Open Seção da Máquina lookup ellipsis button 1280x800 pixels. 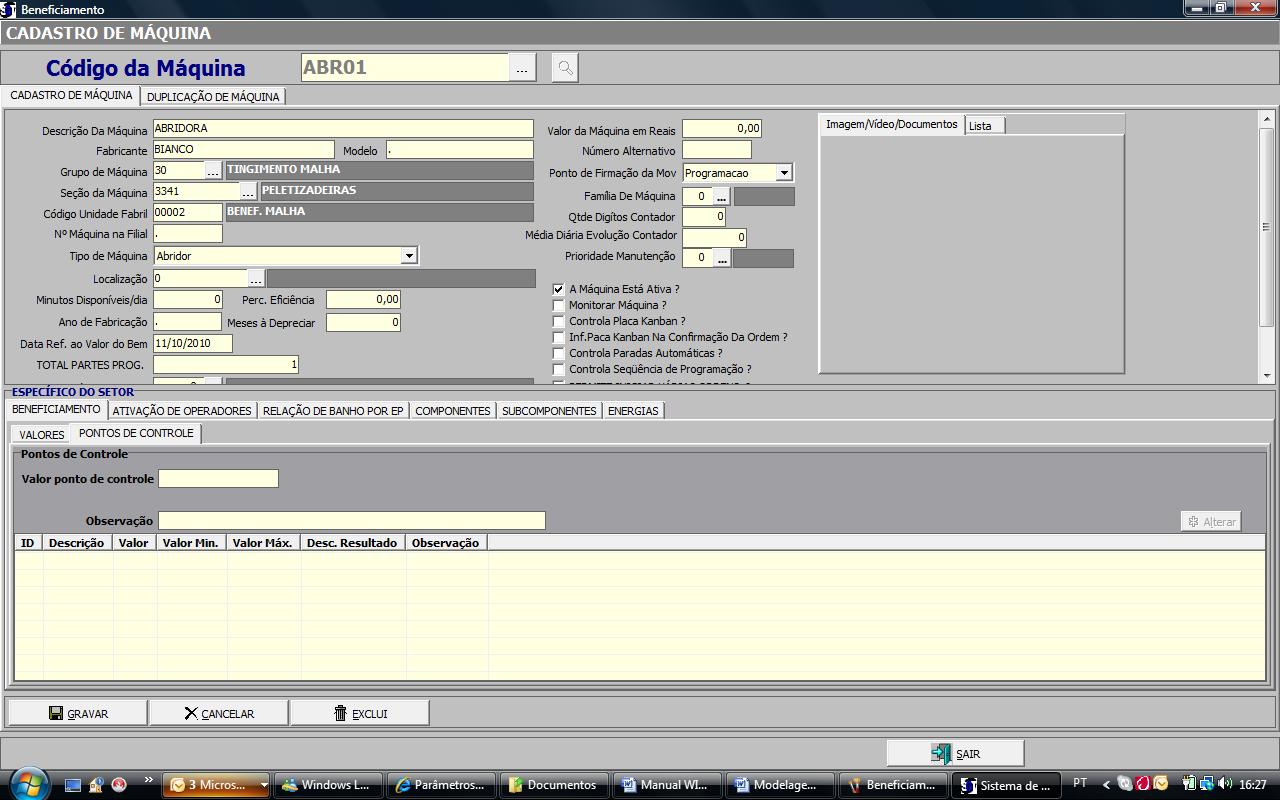247,192
